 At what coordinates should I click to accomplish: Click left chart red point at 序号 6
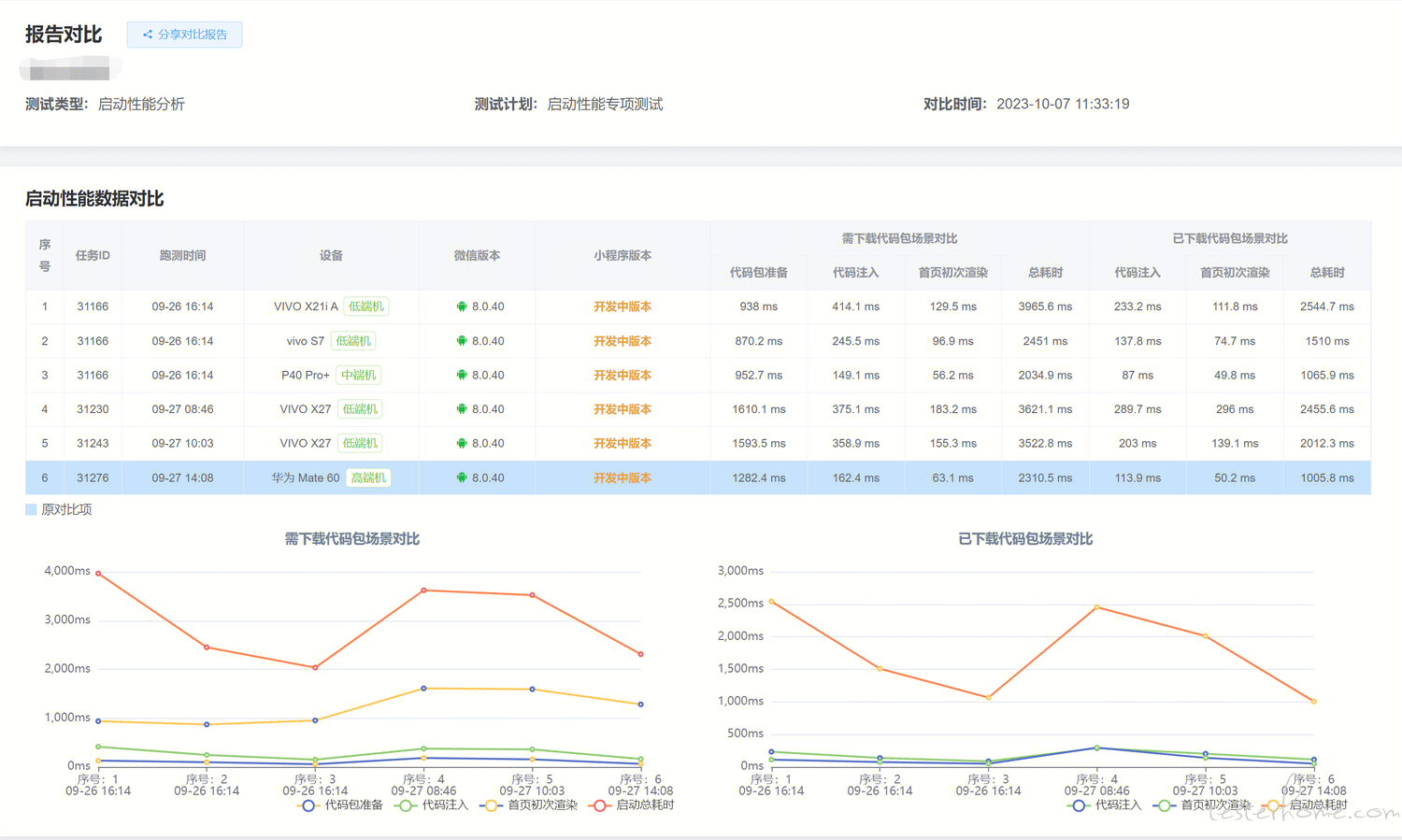click(640, 654)
